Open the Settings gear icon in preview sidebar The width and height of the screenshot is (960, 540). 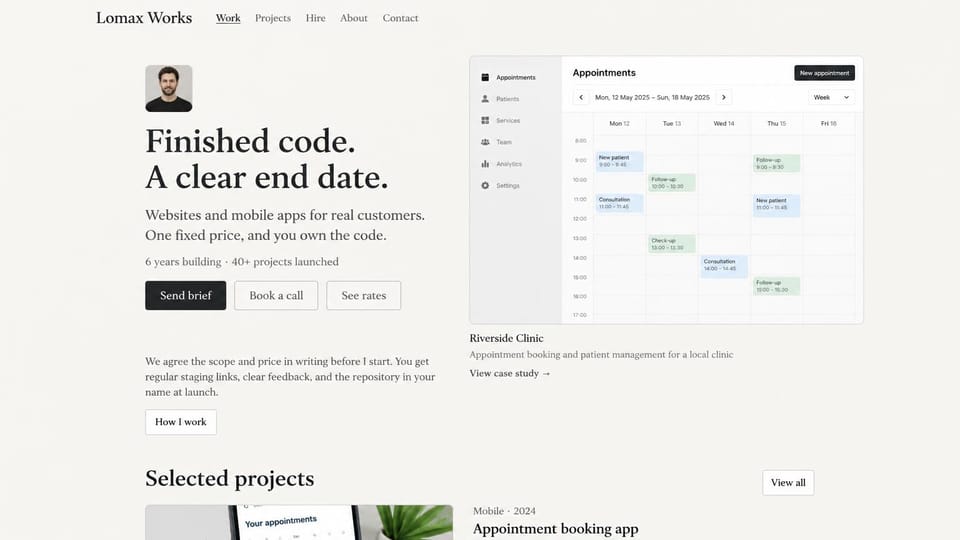485,186
